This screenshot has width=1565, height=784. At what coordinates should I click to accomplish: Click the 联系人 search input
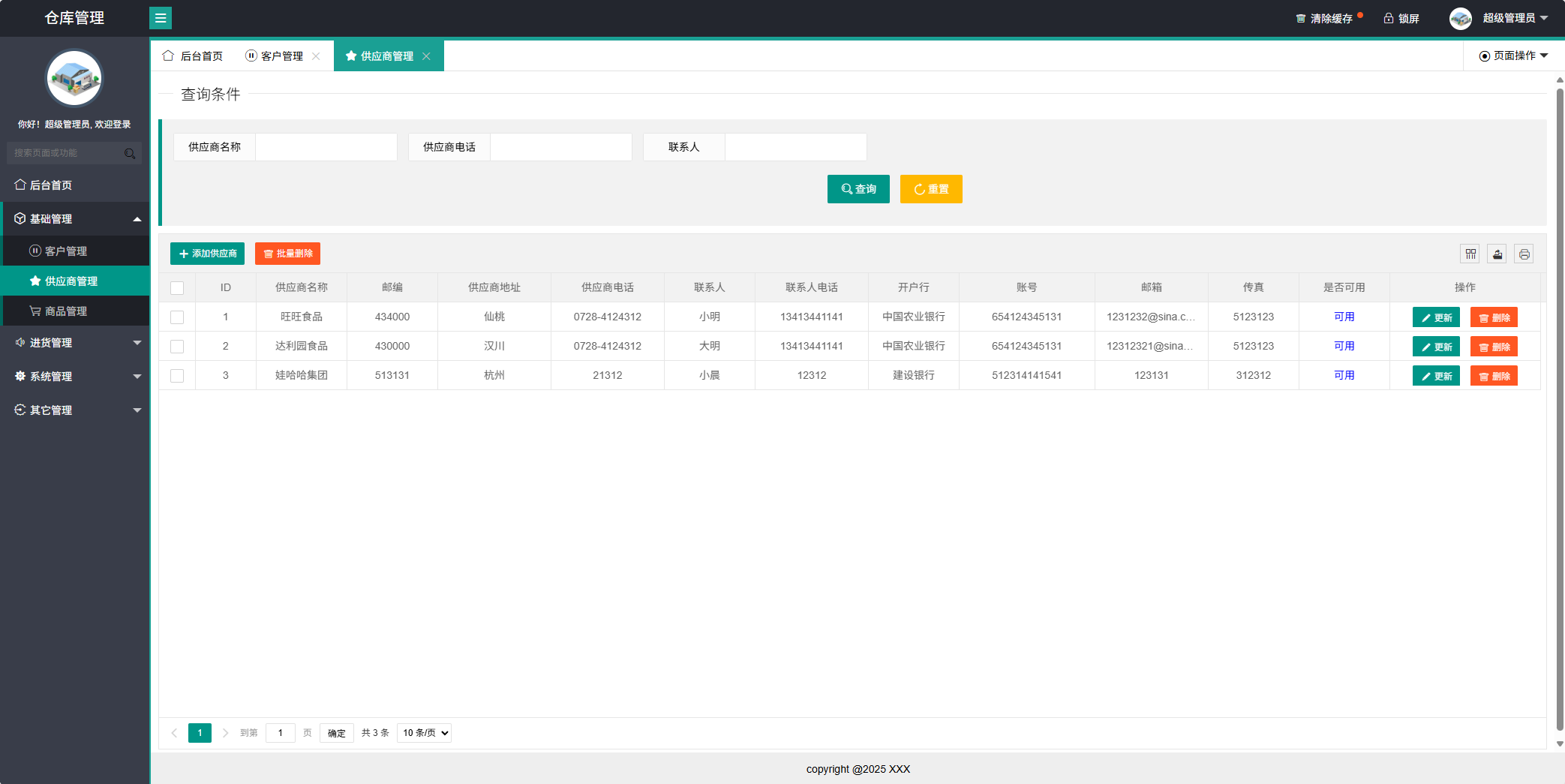coord(796,147)
